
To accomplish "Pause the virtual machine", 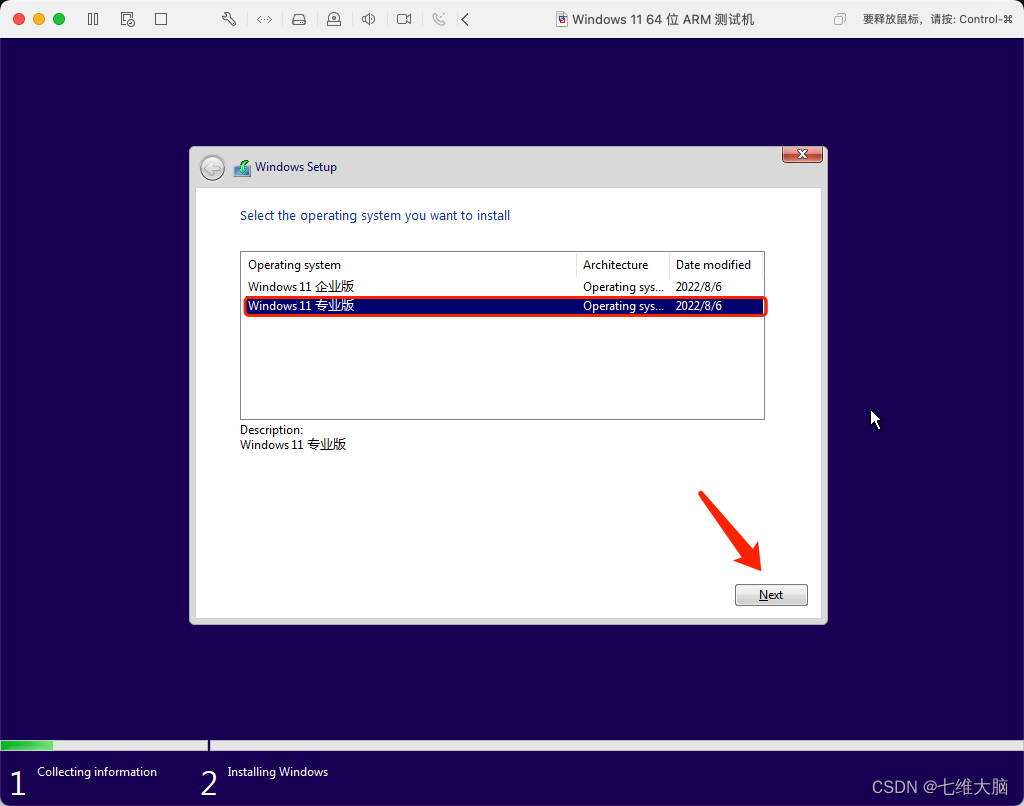I will coord(93,19).
